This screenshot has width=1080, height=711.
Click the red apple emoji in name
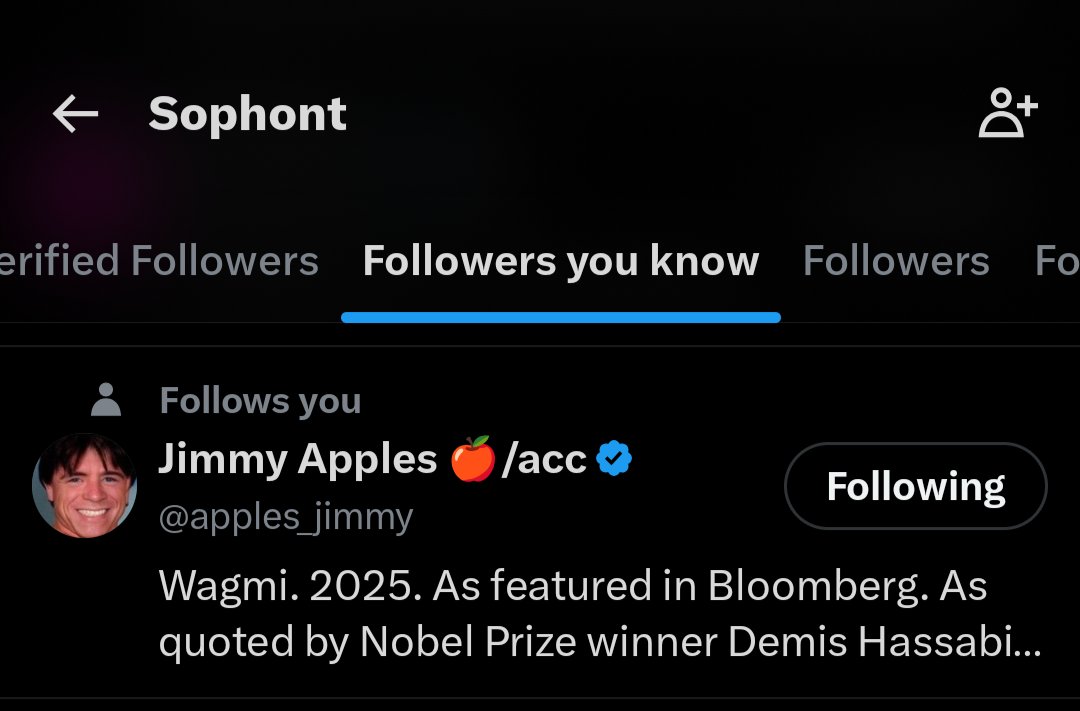point(472,458)
